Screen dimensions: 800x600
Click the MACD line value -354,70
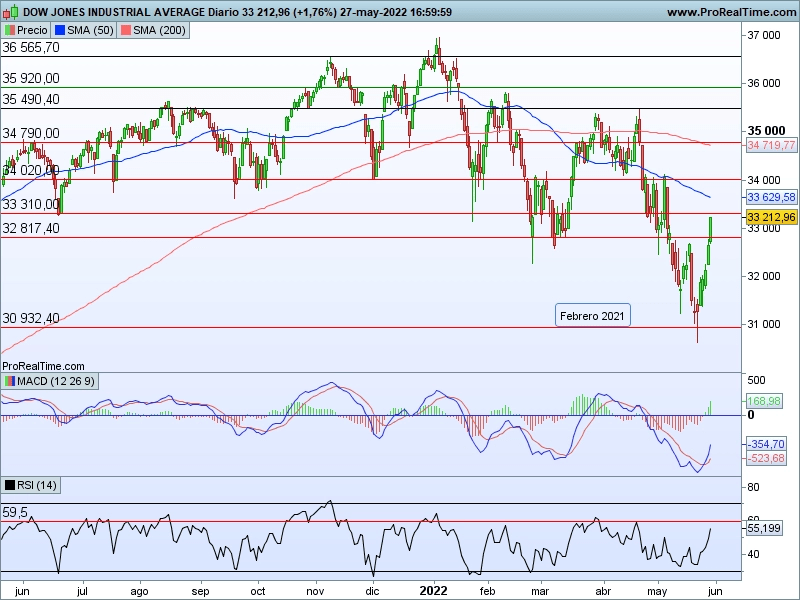point(766,444)
